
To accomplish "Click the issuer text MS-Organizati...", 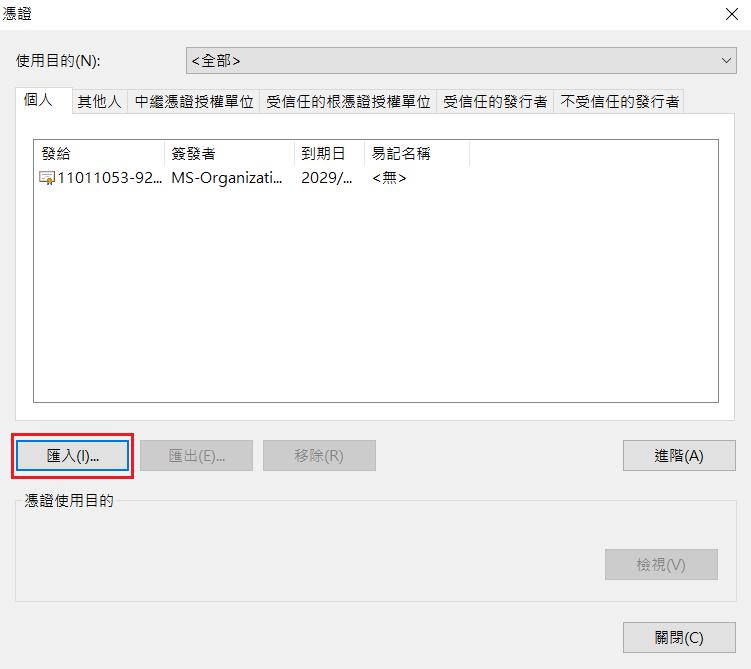I will pos(227,178).
